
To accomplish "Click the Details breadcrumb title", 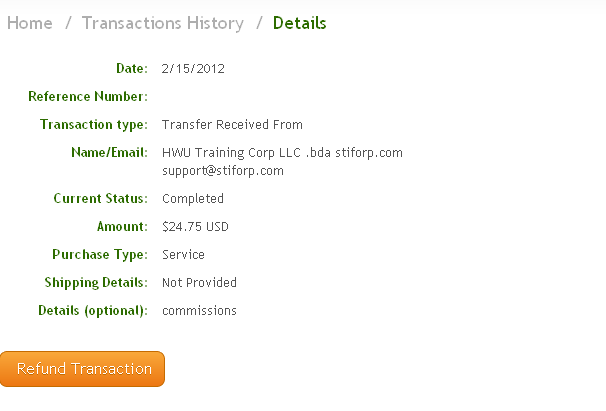I will tap(299, 23).
